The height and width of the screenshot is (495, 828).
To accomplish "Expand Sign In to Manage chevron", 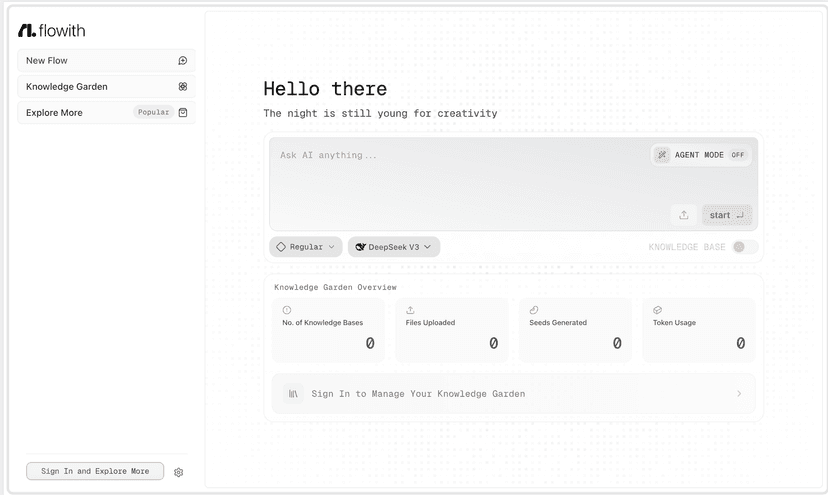I will 739,394.
